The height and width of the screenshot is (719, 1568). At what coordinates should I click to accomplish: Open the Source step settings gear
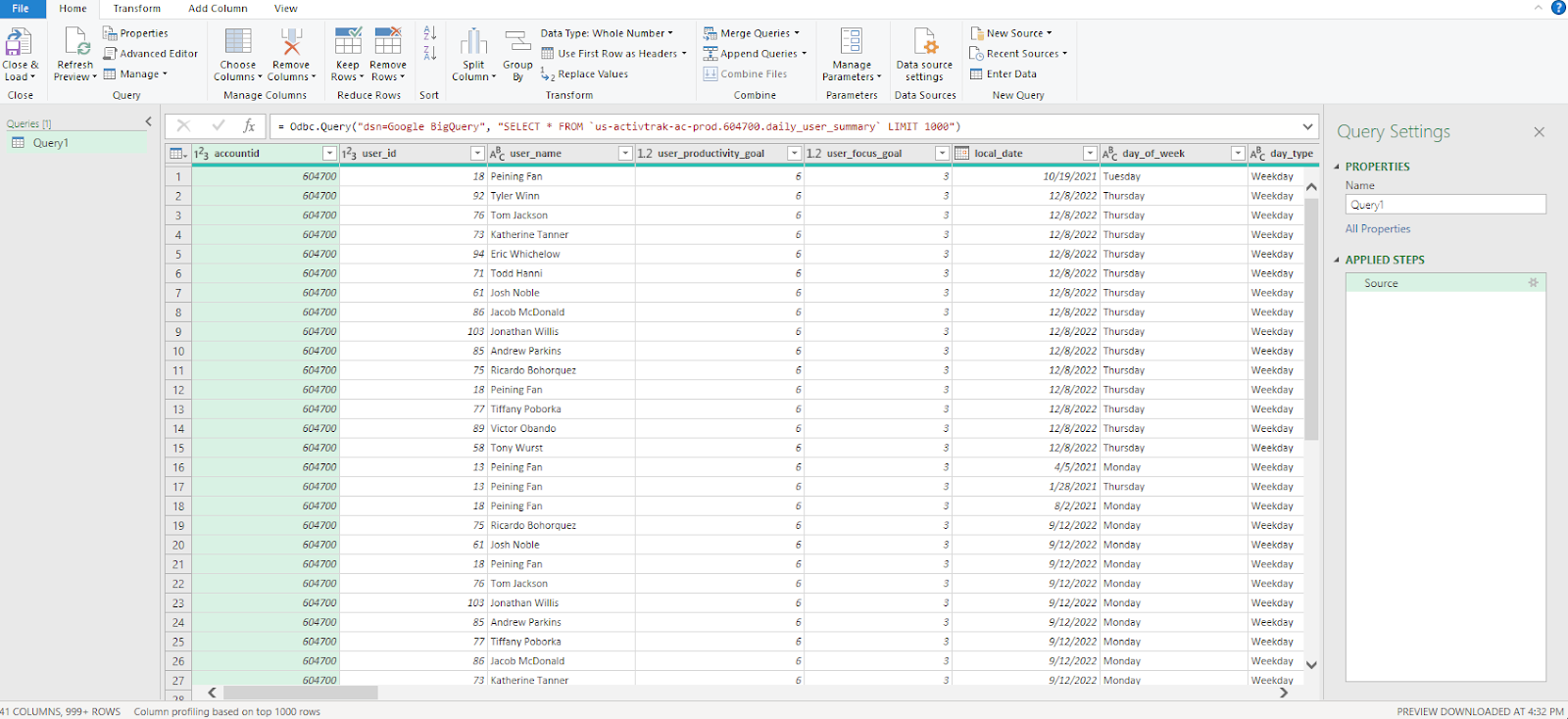coord(1534,283)
